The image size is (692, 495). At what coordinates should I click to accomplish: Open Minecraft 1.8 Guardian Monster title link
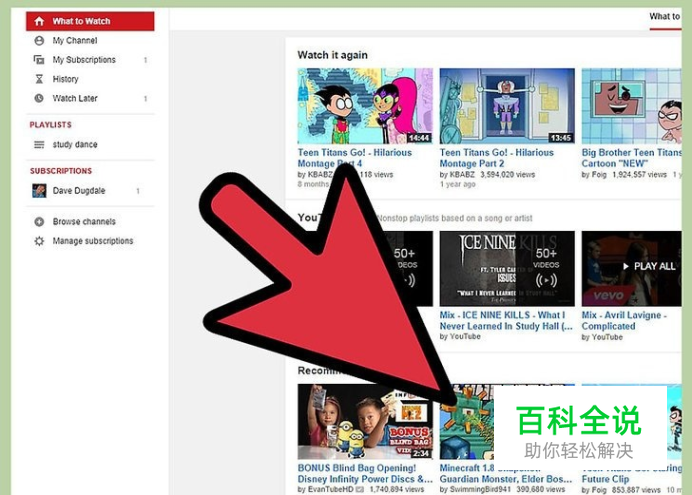506,473
